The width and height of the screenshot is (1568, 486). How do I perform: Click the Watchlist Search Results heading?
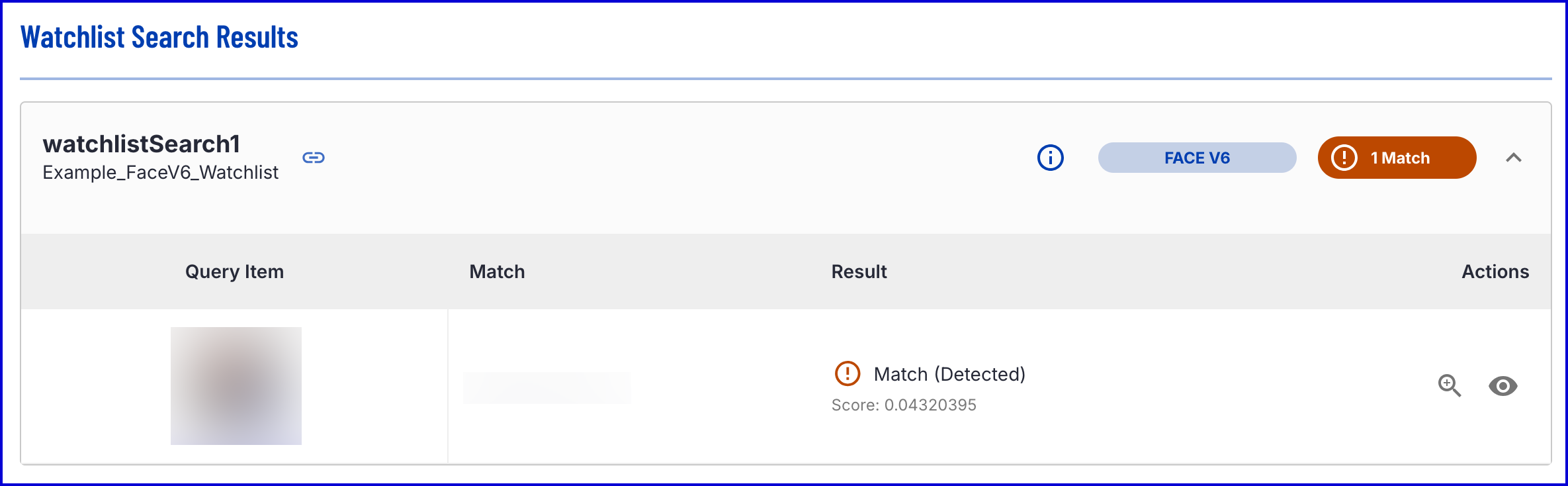[159, 37]
